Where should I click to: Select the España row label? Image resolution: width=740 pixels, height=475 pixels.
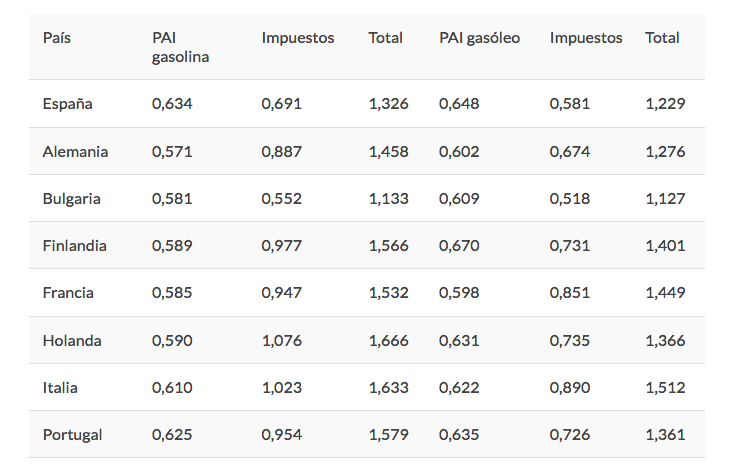coord(68,104)
